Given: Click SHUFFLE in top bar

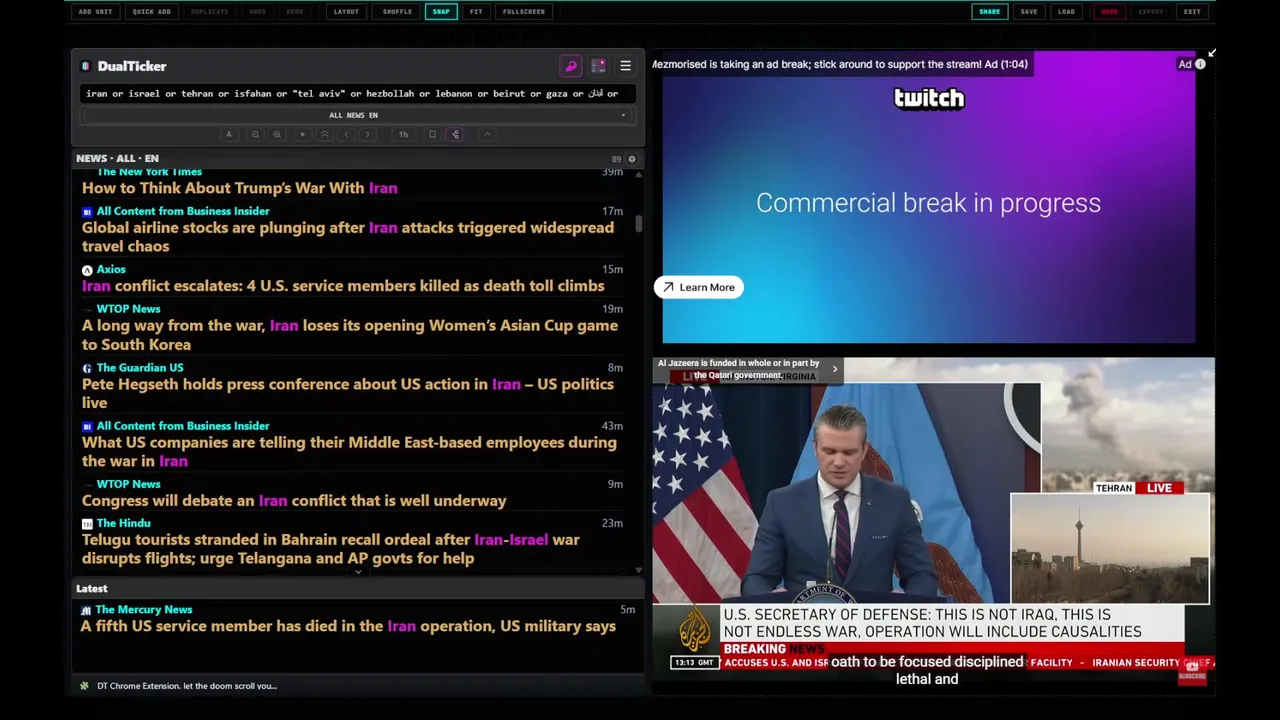Looking at the screenshot, I should tap(397, 12).
